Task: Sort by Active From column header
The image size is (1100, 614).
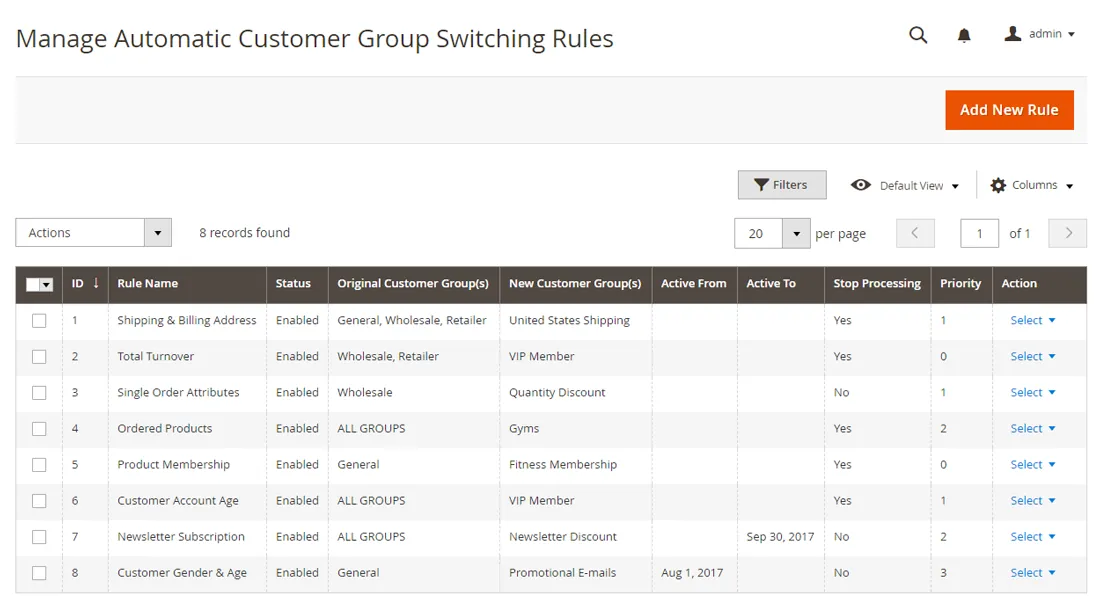Action: 693,283
